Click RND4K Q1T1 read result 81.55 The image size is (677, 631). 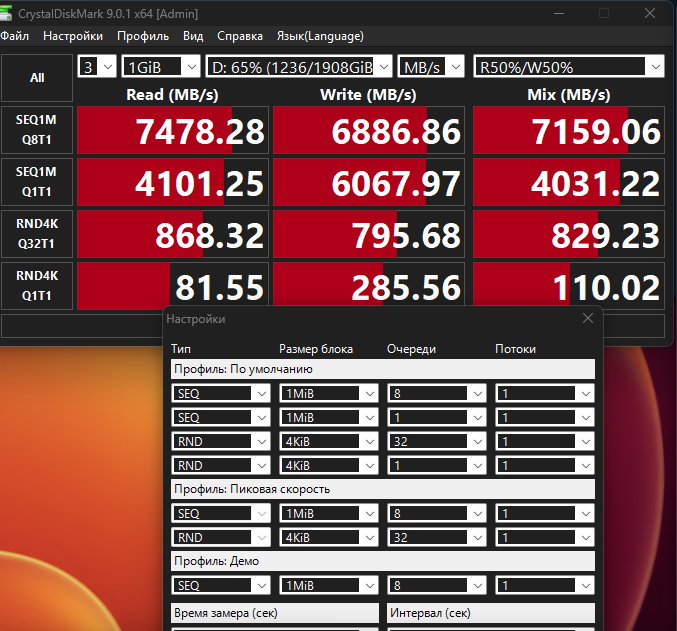173,286
